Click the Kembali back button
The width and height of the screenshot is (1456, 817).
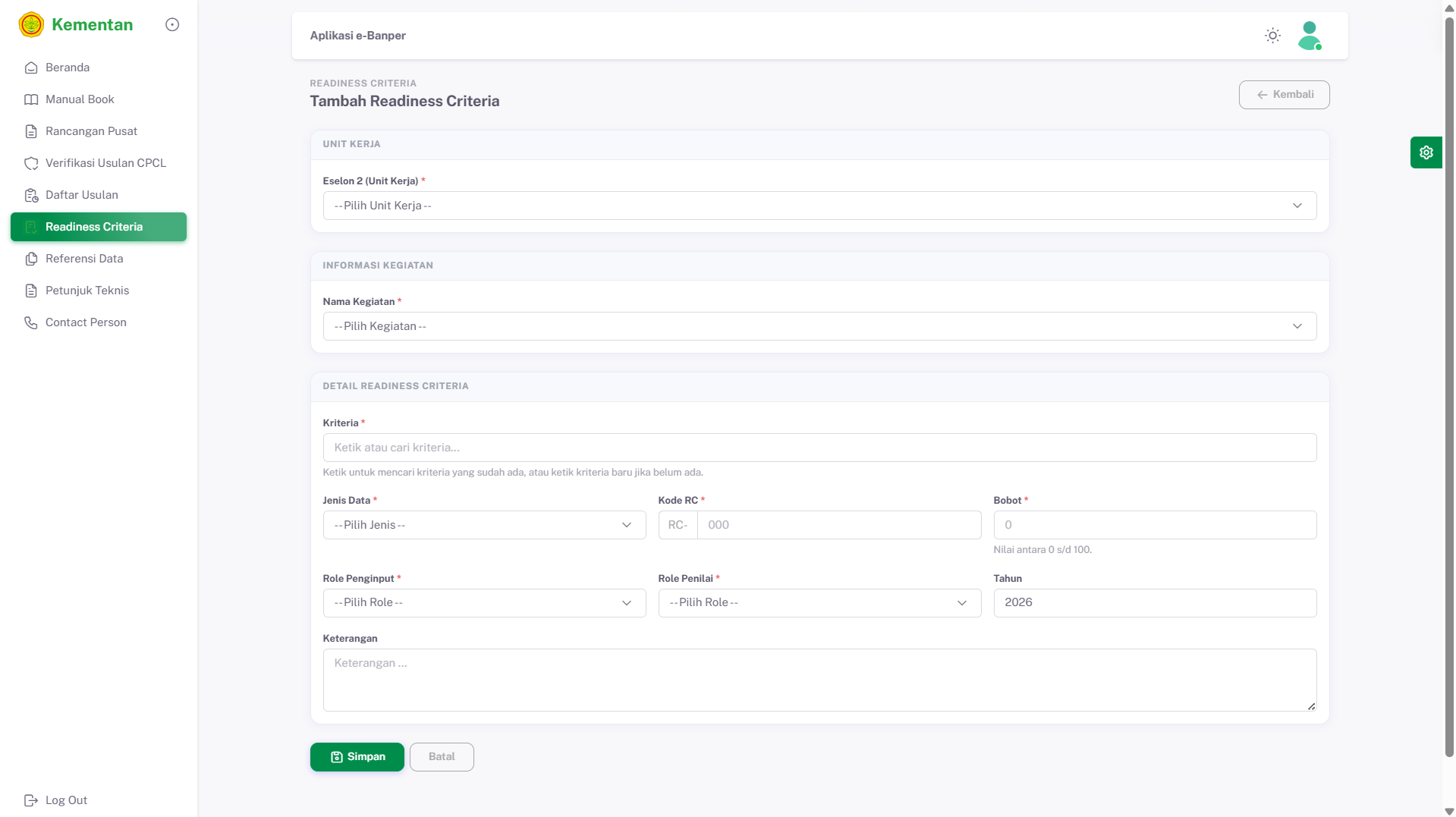[x=1284, y=95]
